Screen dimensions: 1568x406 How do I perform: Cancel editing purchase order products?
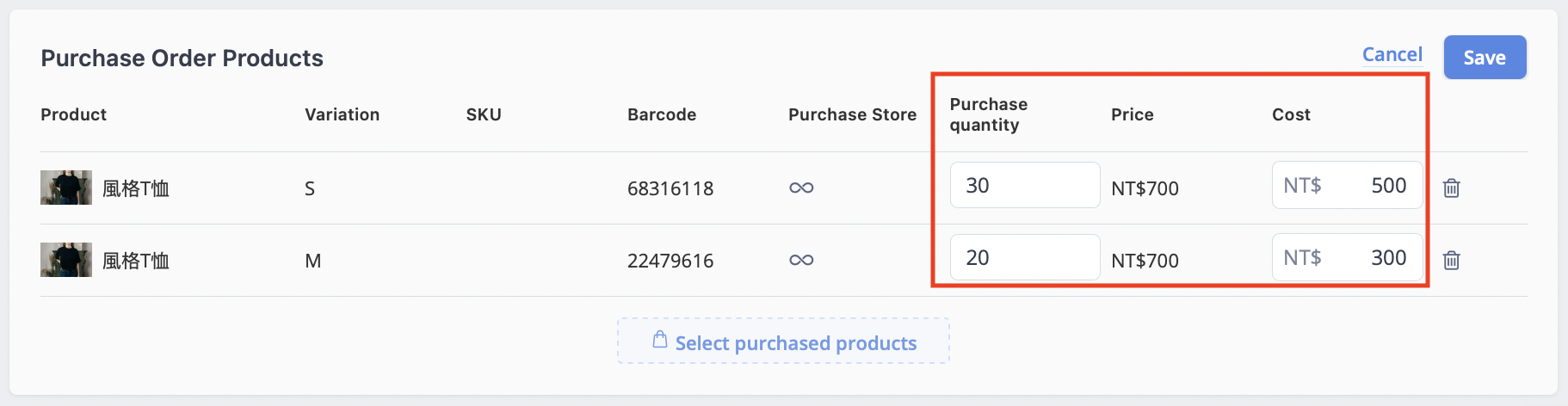(x=1392, y=54)
